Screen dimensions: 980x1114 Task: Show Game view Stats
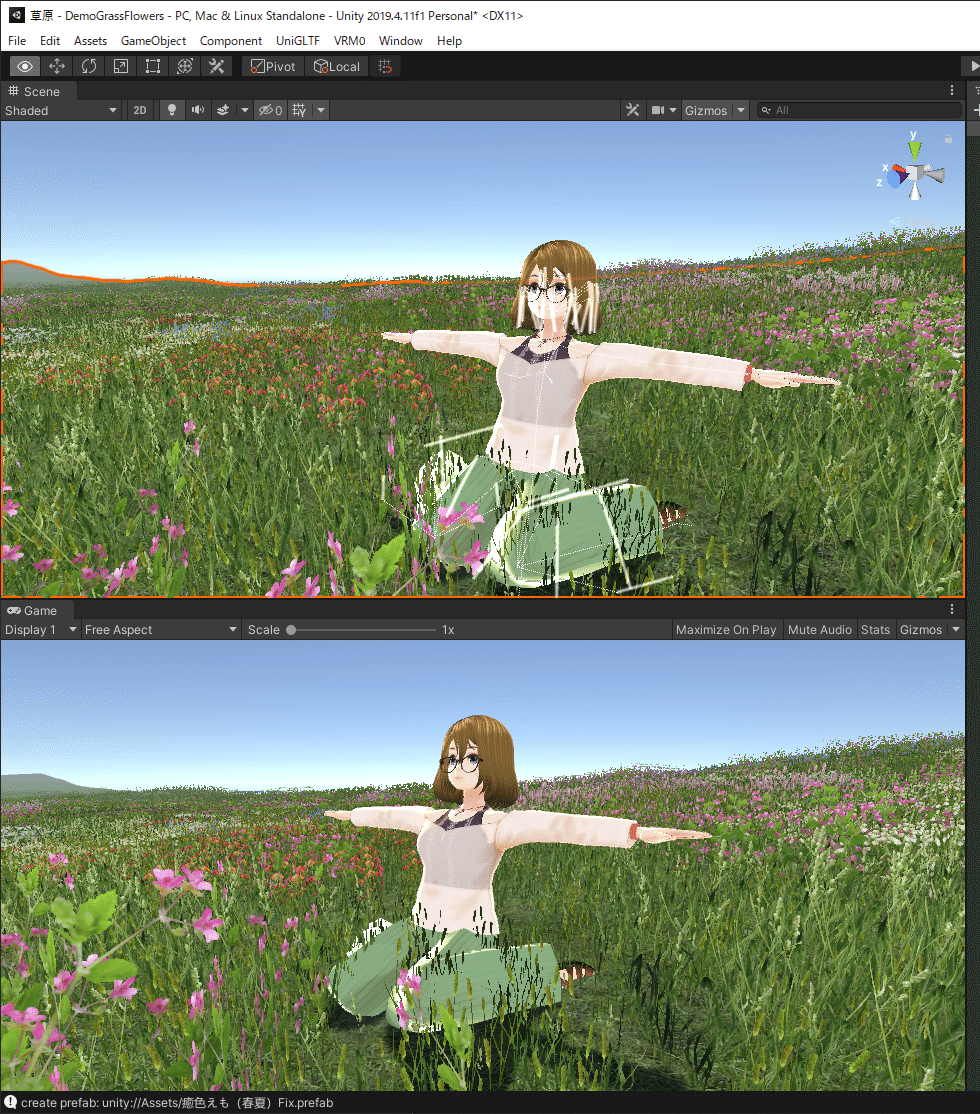click(875, 629)
